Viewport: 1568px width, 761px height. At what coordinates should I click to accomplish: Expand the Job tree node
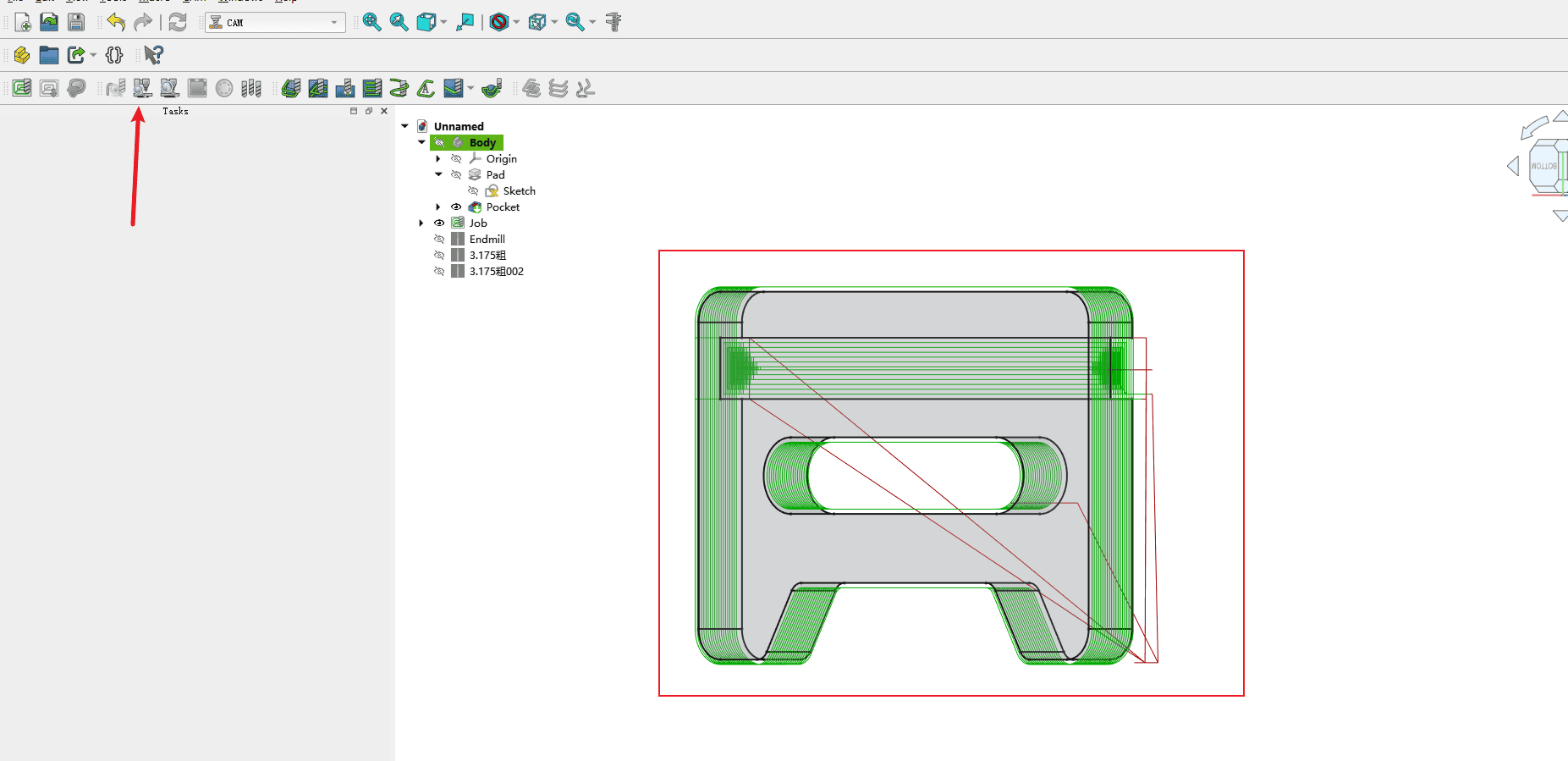click(x=421, y=223)
